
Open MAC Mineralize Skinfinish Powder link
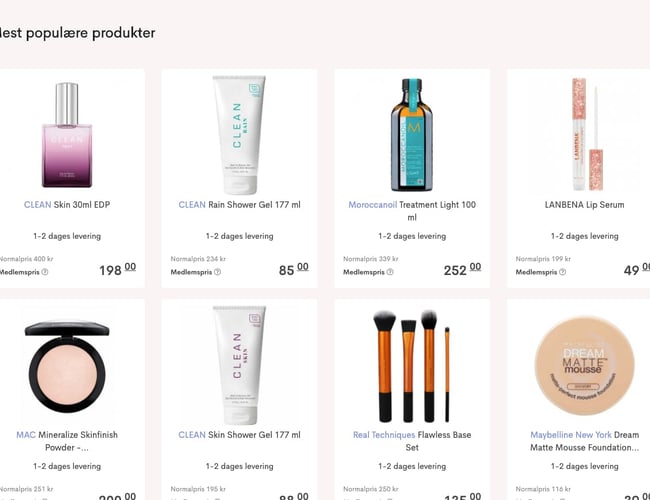[67, 441]
